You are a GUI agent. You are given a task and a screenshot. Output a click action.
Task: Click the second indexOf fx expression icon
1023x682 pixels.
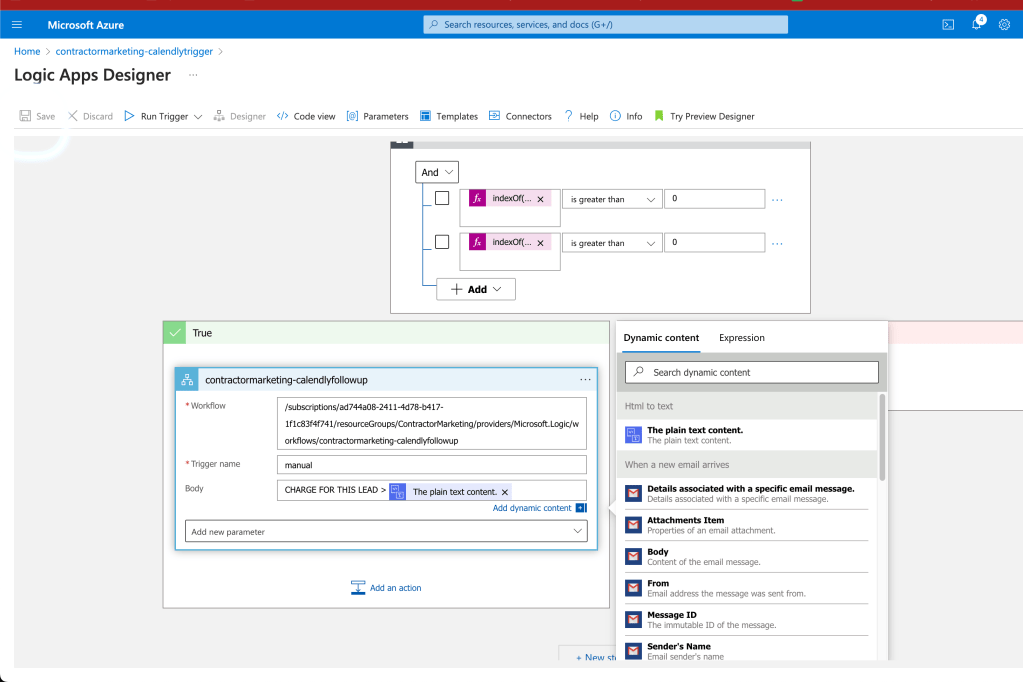[x=478, y=242]
